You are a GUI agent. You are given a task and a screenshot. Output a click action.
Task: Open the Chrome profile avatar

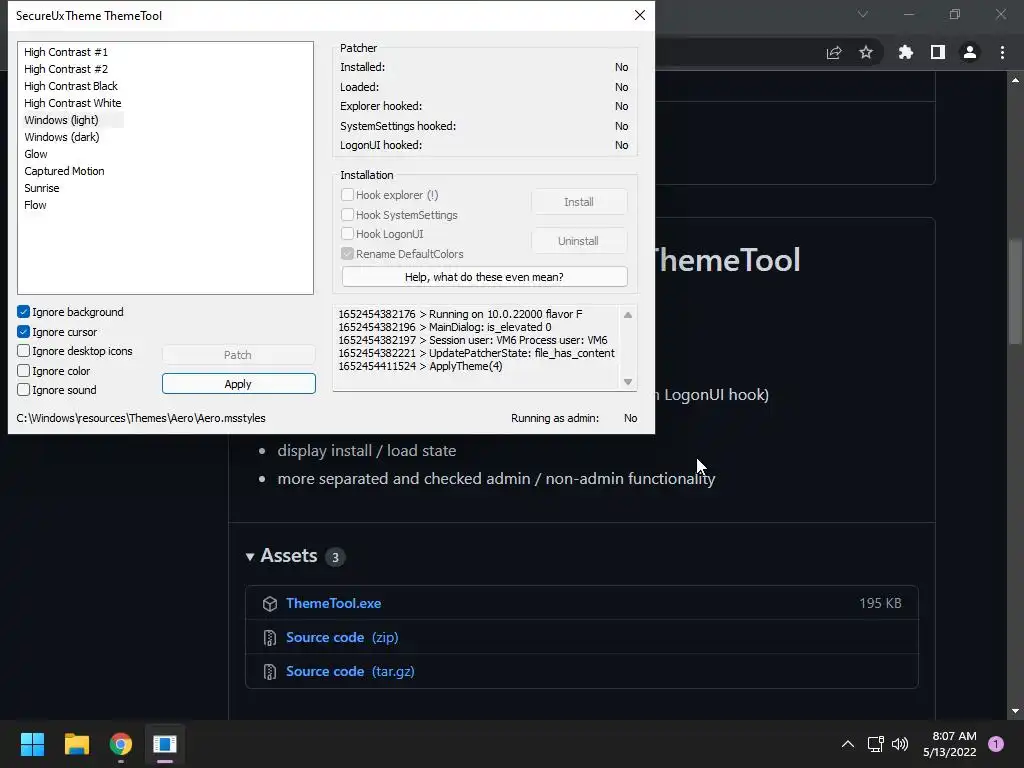coord(970,52)
